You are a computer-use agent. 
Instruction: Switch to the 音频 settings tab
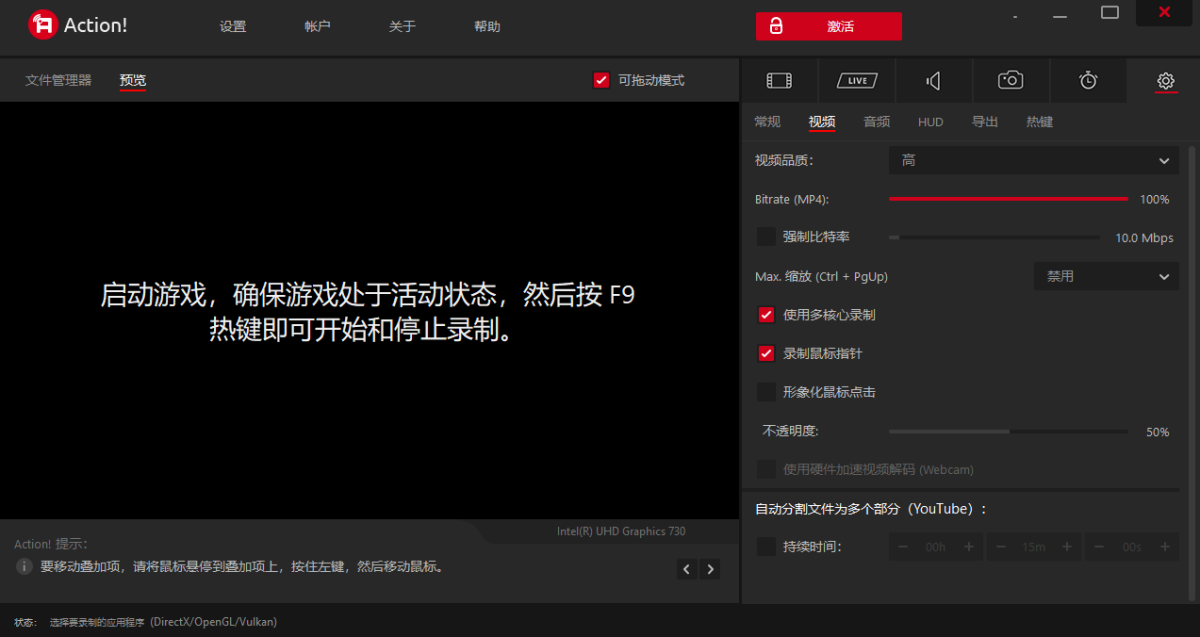coord(877,122)
